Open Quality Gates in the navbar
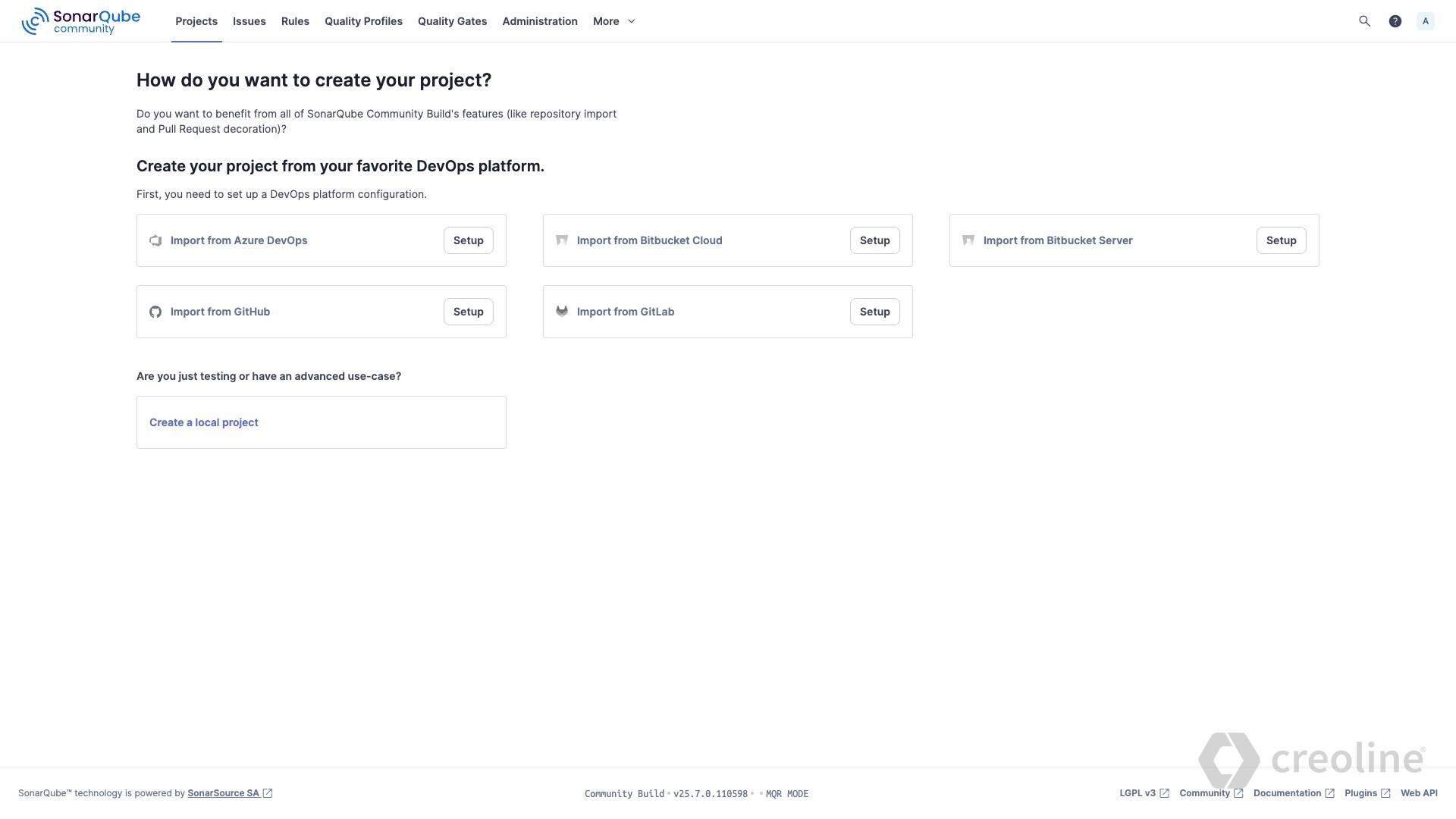 452,21
